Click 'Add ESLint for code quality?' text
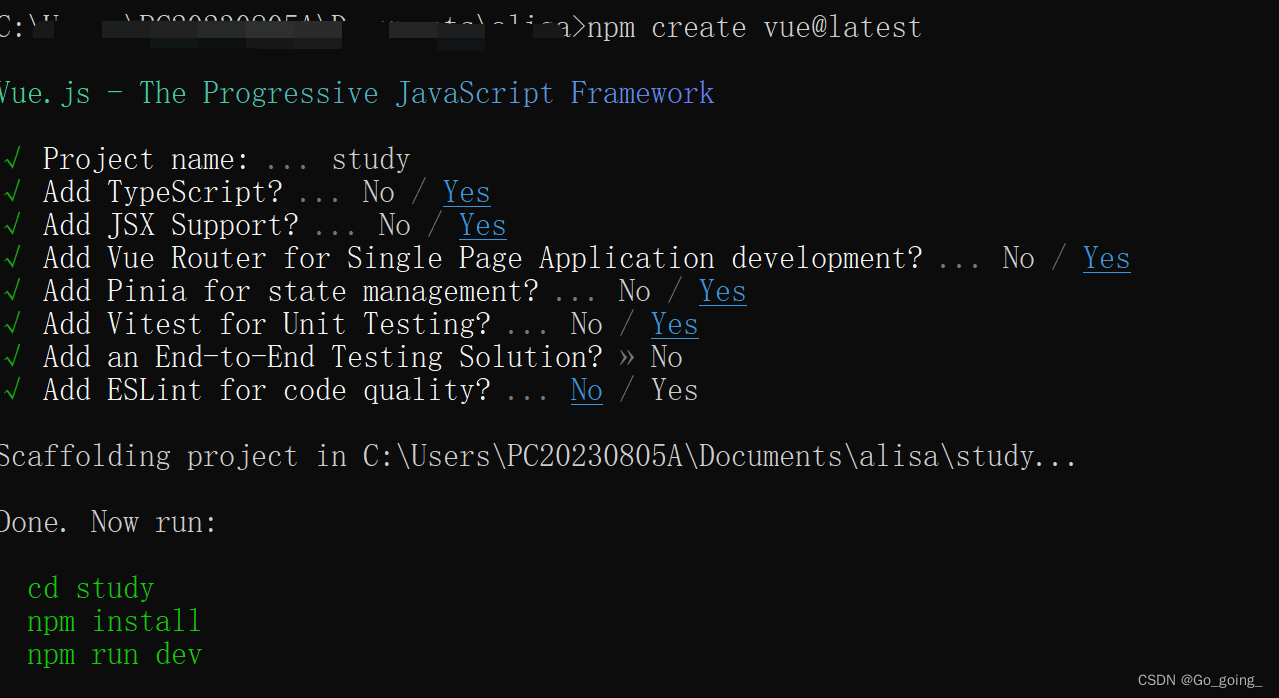 (267, 390)
